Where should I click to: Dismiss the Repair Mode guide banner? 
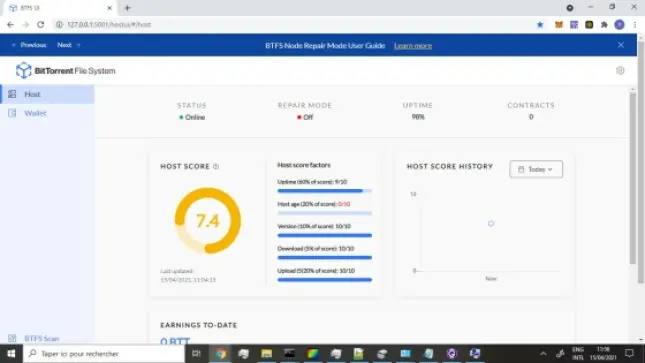pyautogui.click(x=621, y=45)
